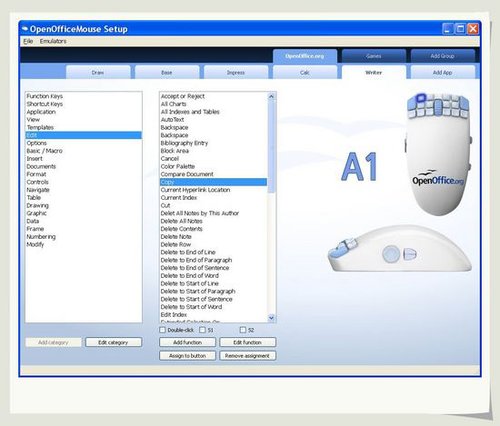Select Delete Row function

tap(176, 244)
